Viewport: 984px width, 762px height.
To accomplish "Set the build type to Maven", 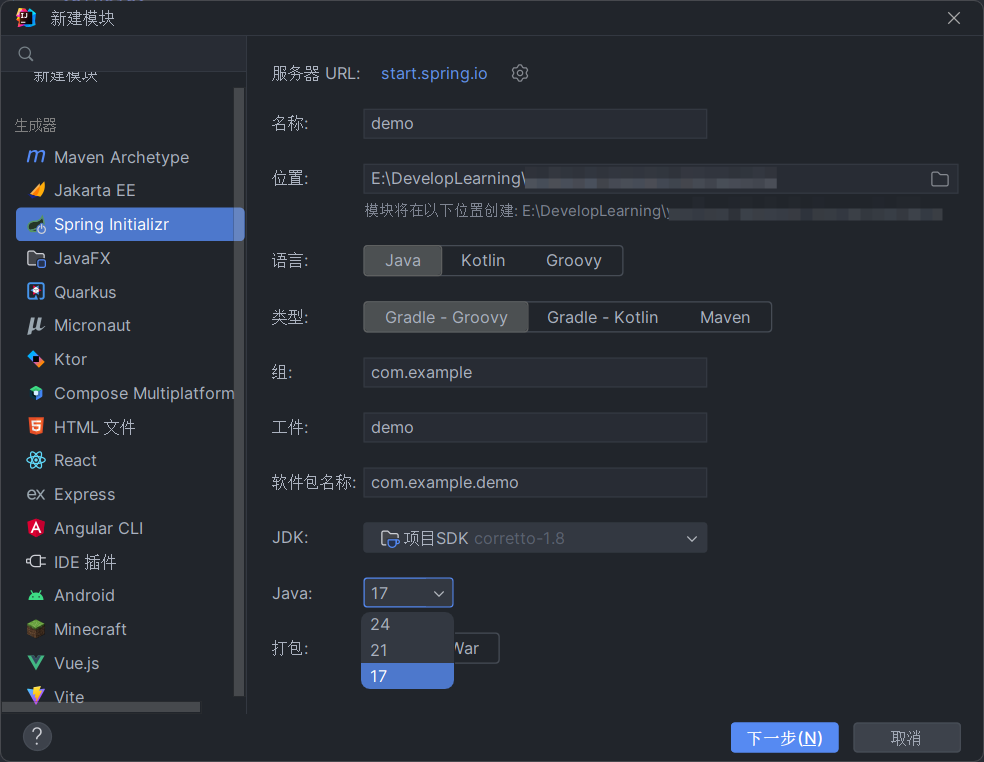I will pos(724,317).
